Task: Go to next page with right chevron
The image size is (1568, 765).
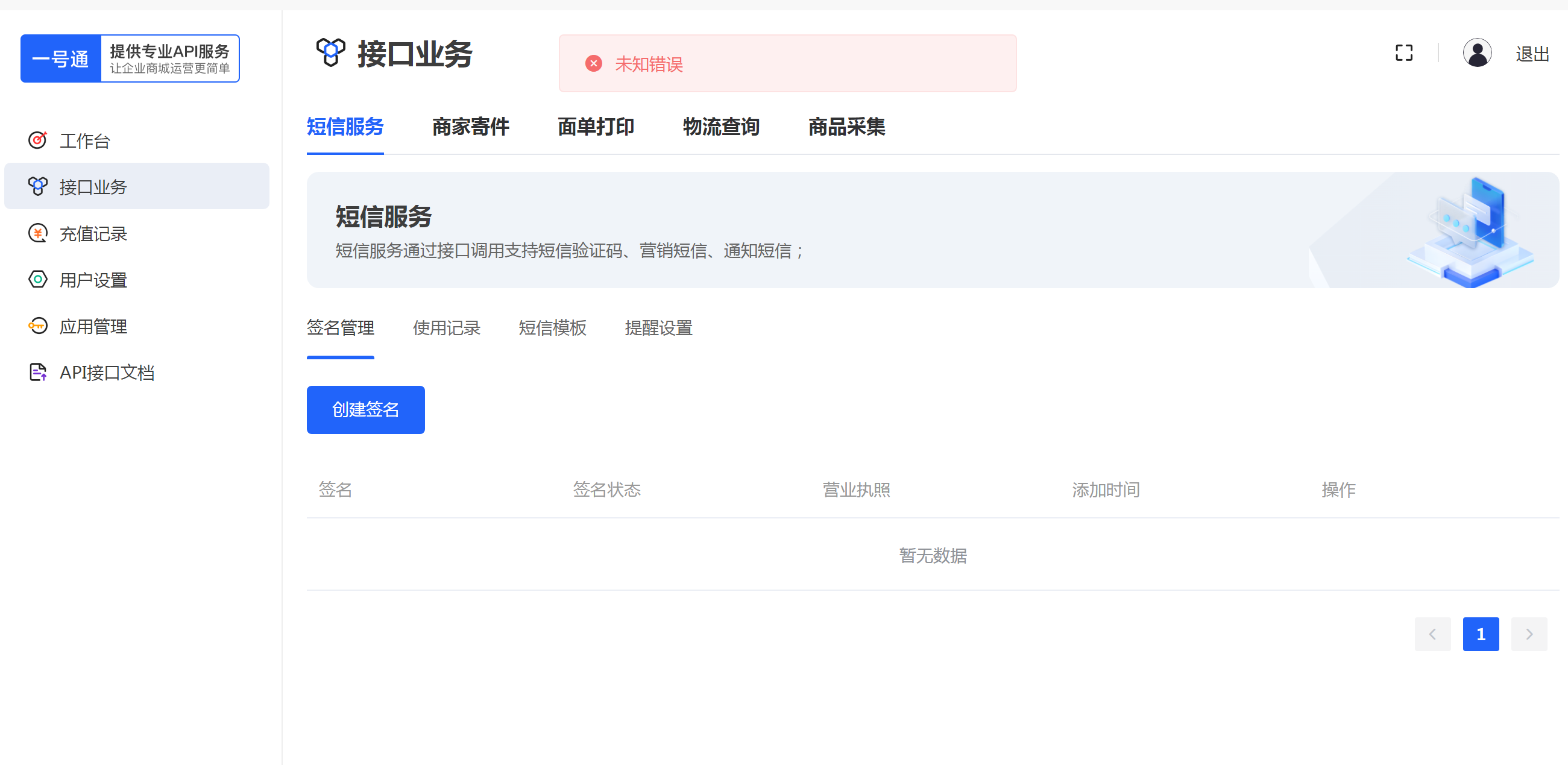Action: (1528, 634)
